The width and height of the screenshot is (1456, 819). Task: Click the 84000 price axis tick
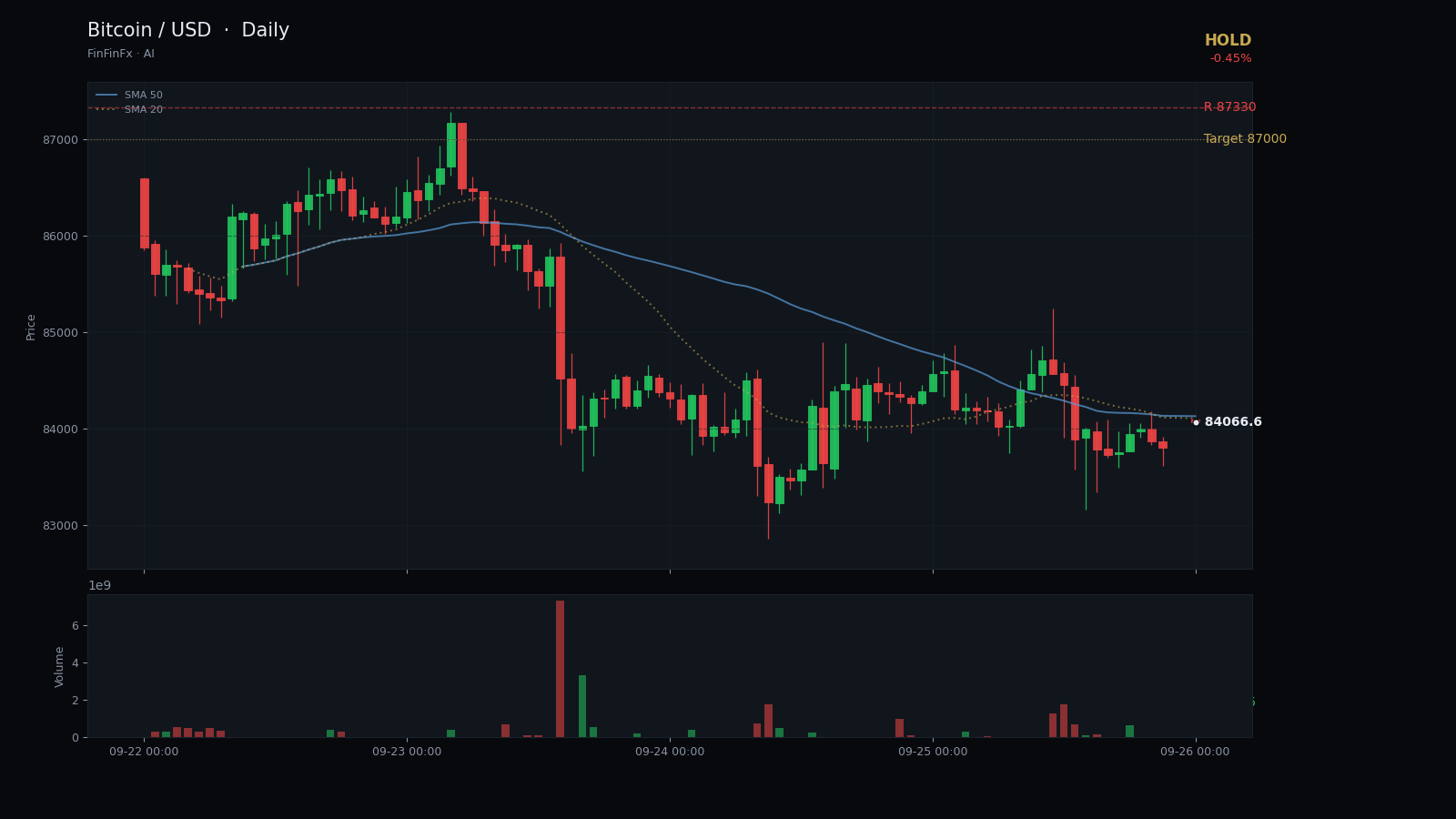62,430
